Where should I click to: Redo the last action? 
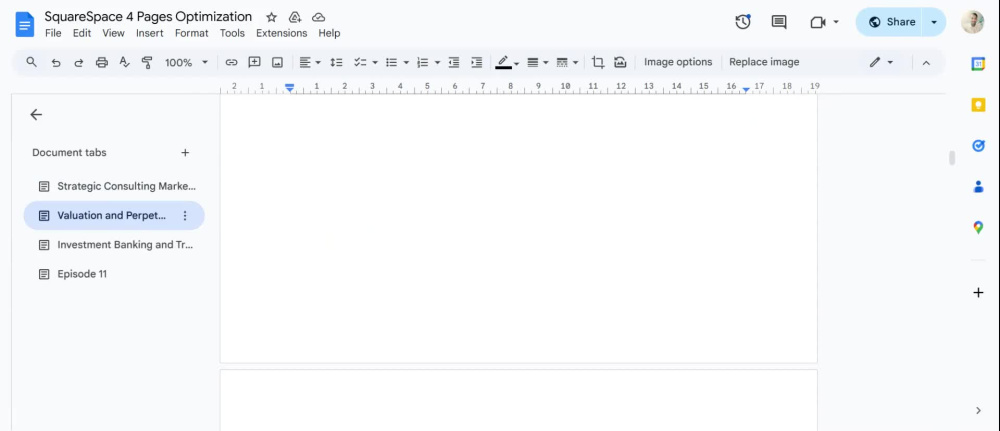[79, 62]
